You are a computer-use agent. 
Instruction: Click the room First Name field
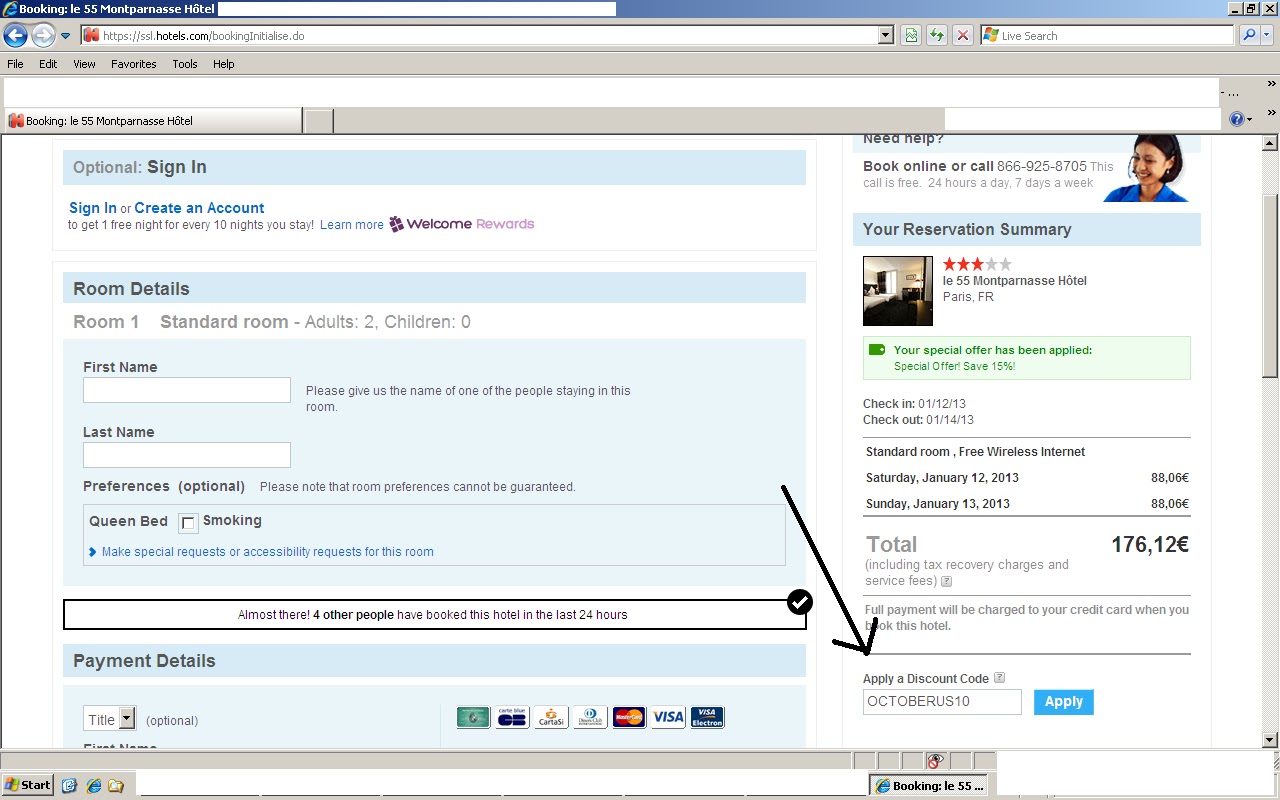187,390
